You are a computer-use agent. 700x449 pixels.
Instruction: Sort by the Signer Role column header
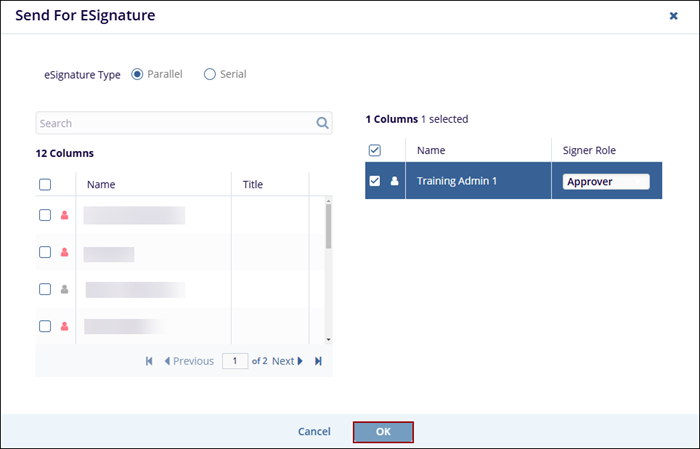coord(589,150)
